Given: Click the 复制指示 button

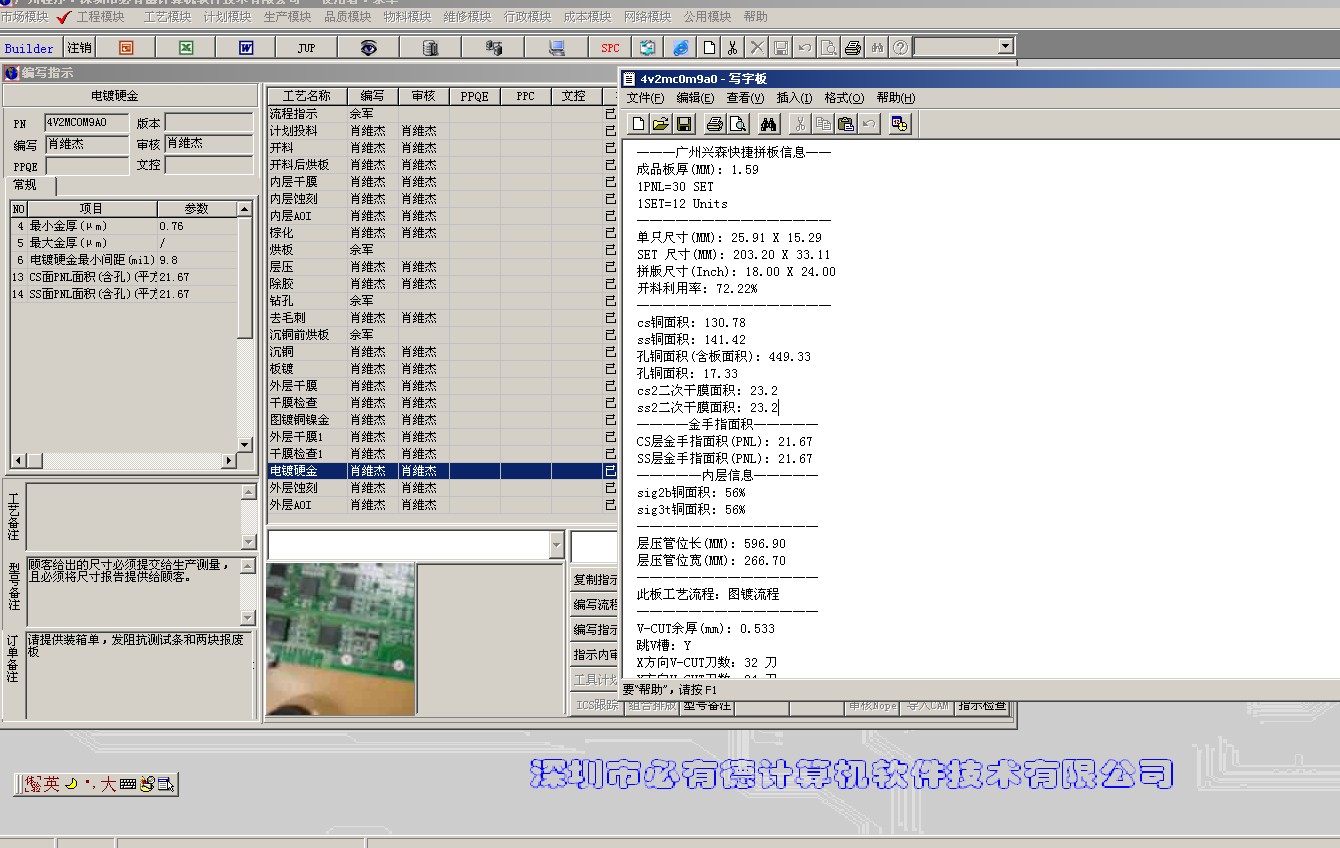Looking at the screenshot, I should point(595,580).
